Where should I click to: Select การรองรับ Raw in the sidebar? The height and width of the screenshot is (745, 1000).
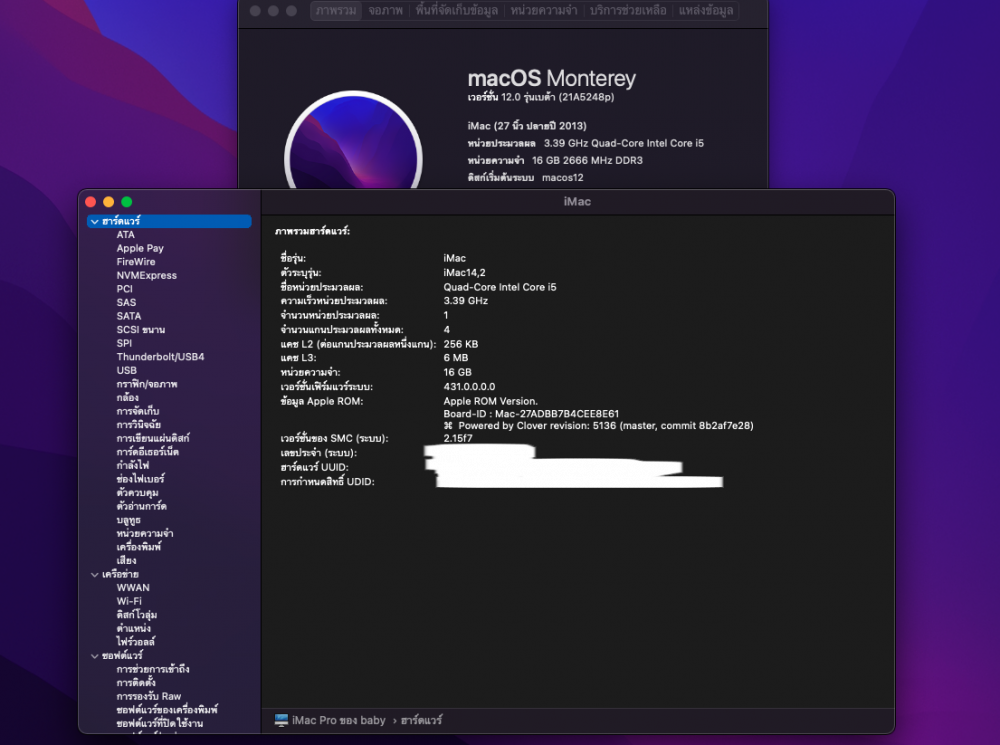point(149,697)
